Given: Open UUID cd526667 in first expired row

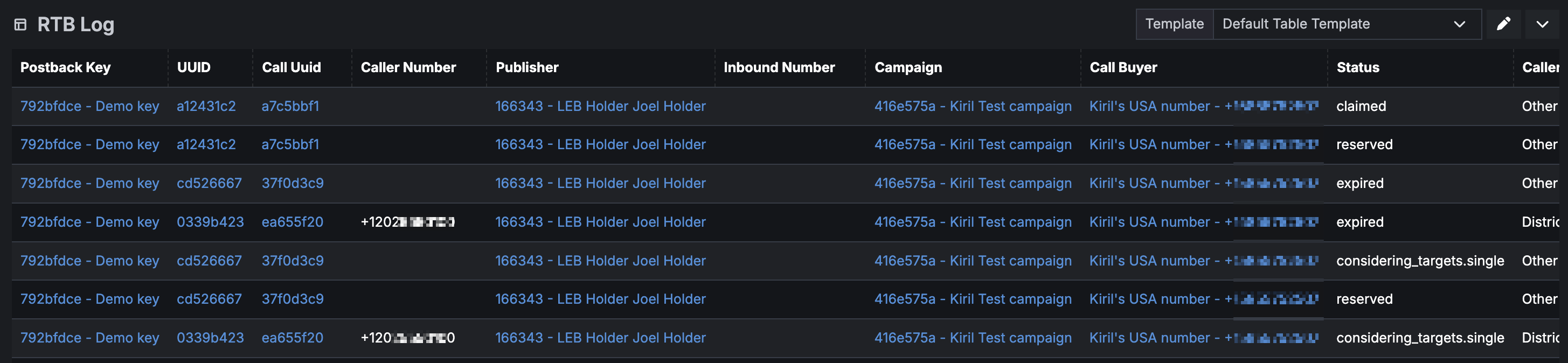Looking at the screenshot, I should (209, 184).
